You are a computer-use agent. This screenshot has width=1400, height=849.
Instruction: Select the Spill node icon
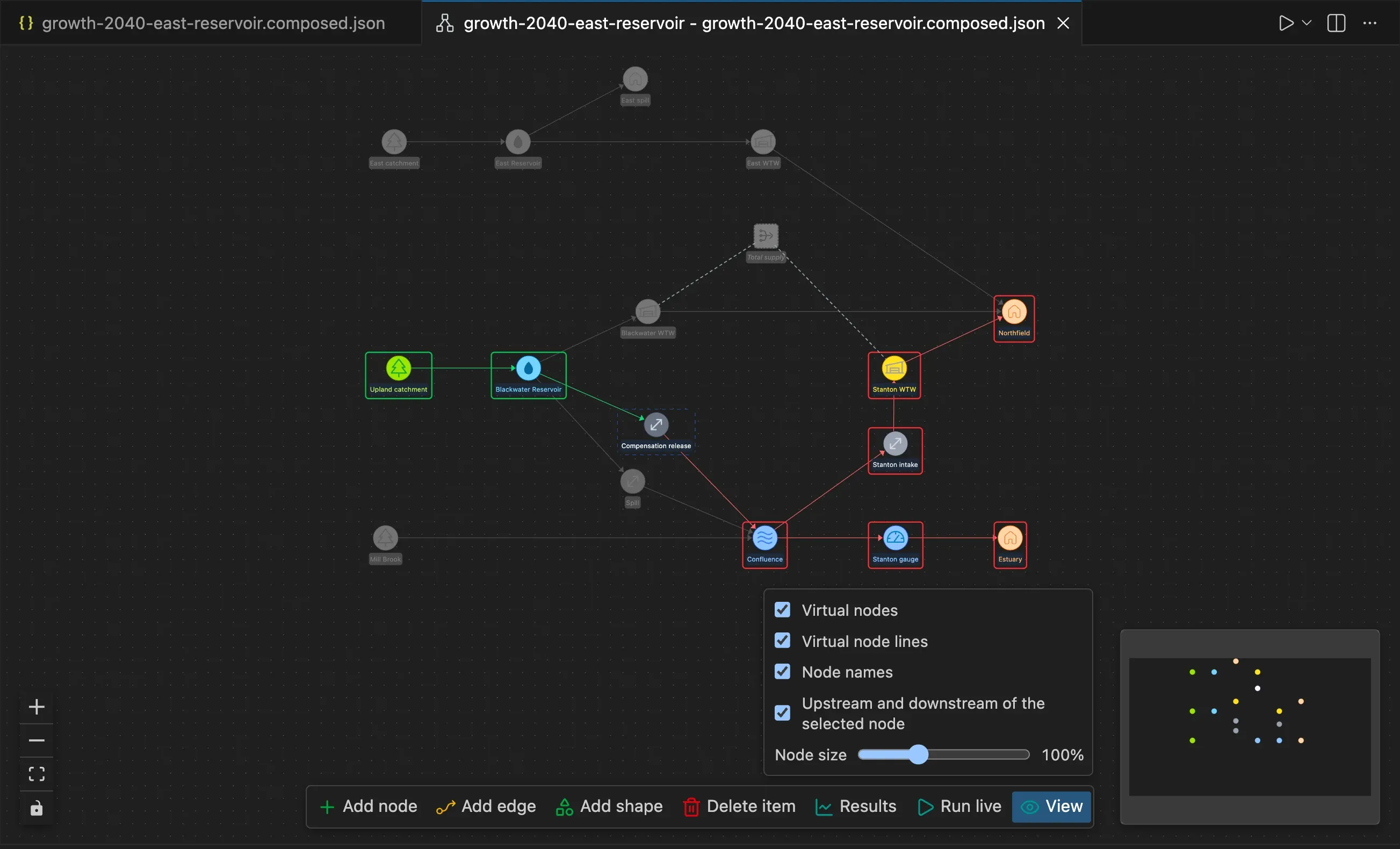point(632,481)
